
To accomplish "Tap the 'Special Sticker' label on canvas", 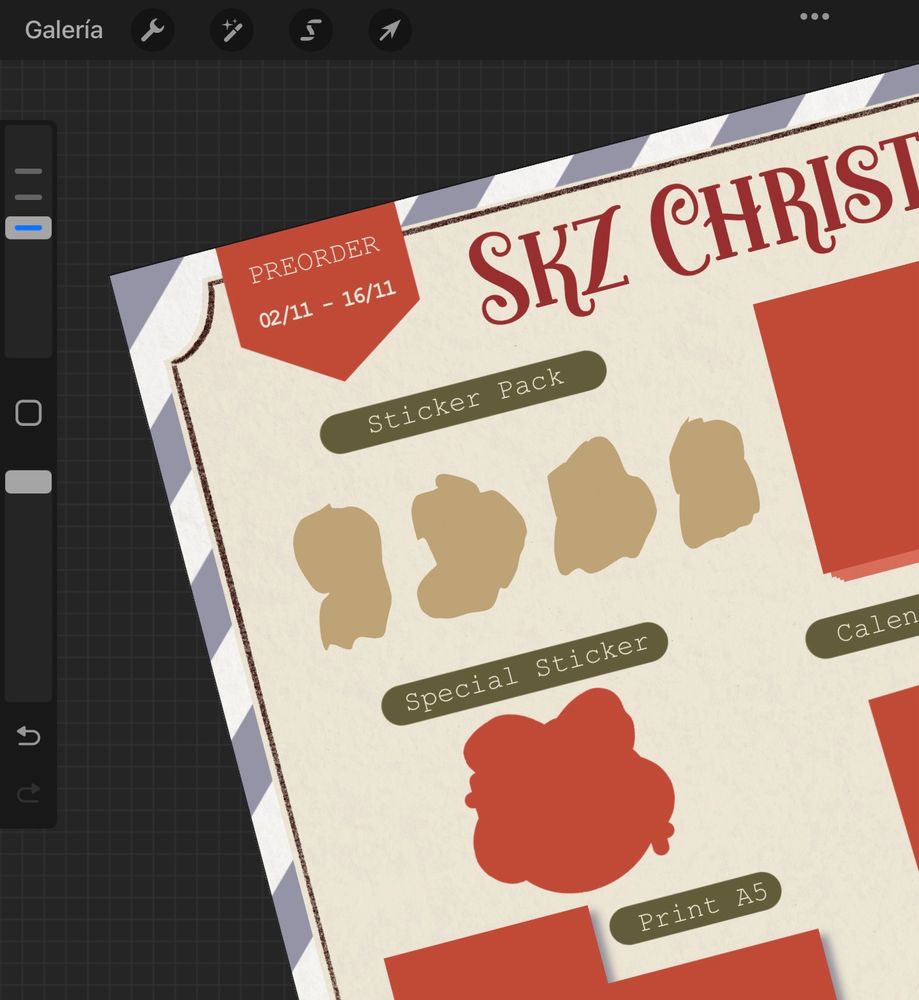I will point(525,673).
